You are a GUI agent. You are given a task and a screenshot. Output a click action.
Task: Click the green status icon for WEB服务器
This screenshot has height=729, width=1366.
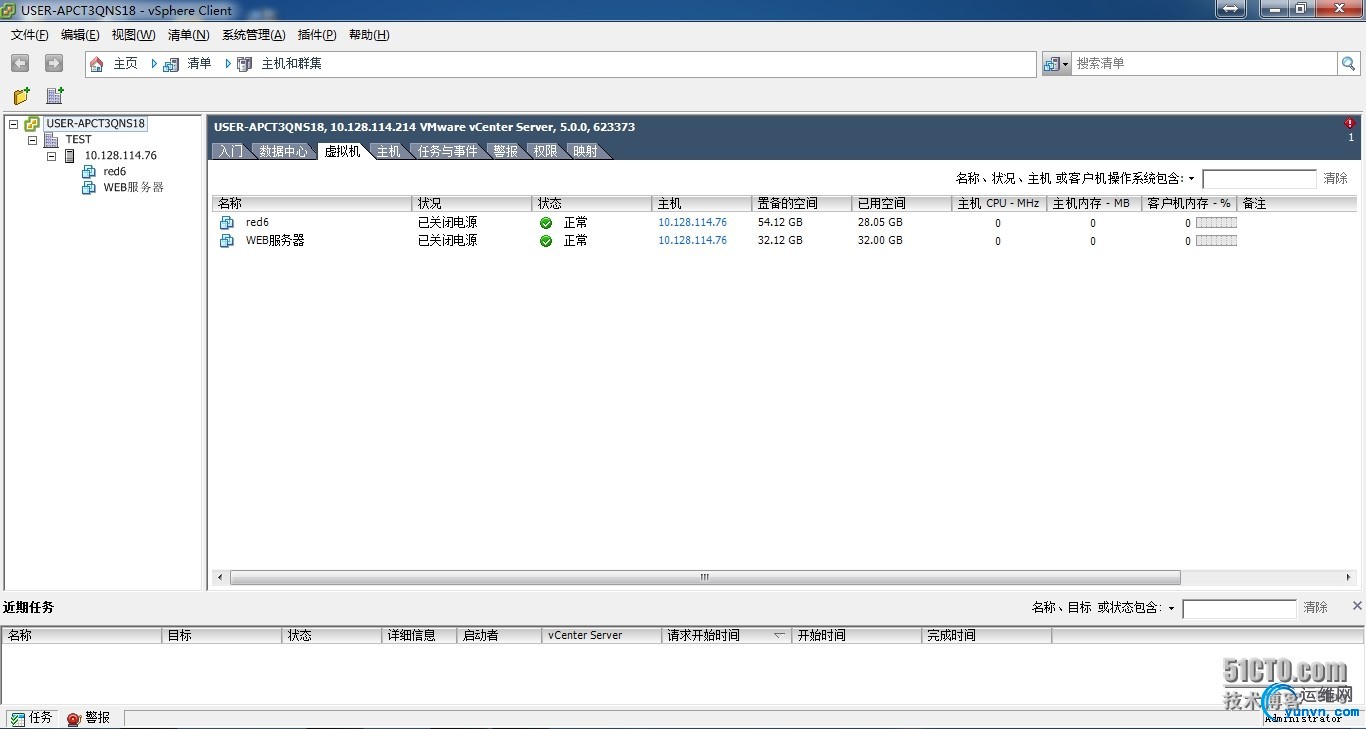point(546,241)
